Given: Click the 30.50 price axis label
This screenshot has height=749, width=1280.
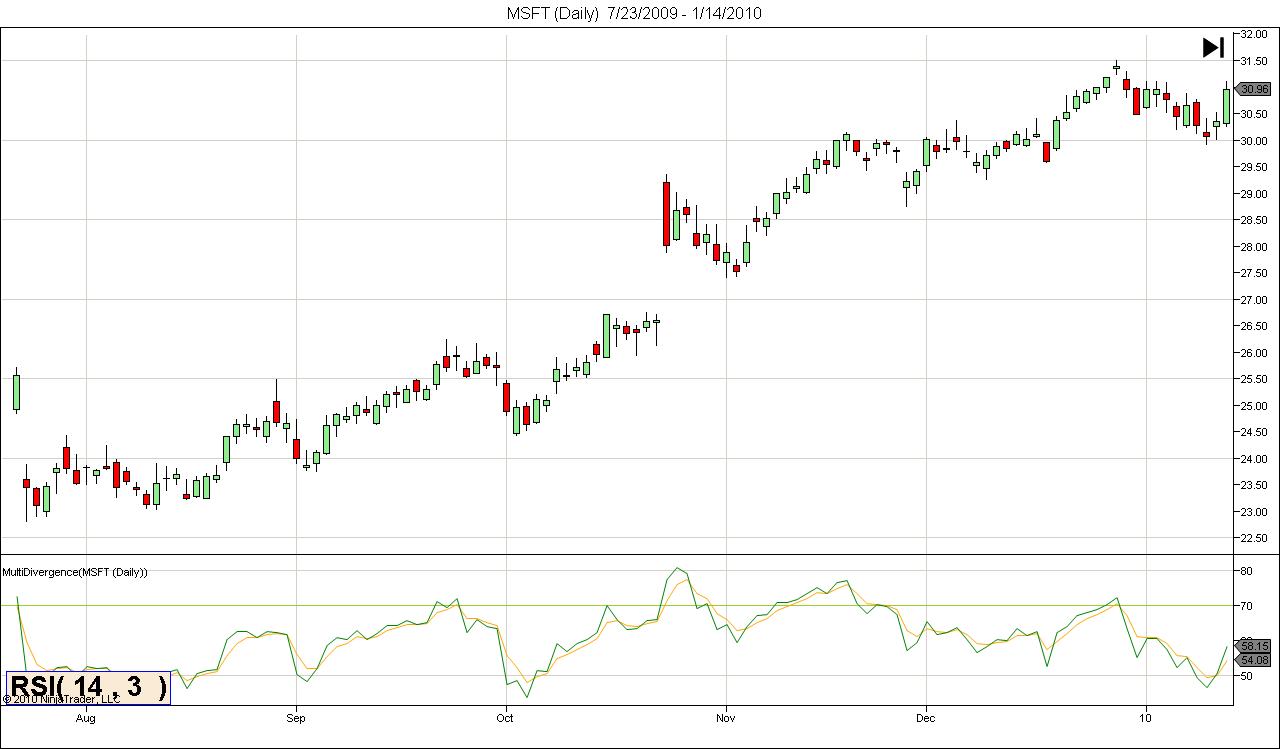Looking at the screenshot, I should click(x=1254, y=114).
